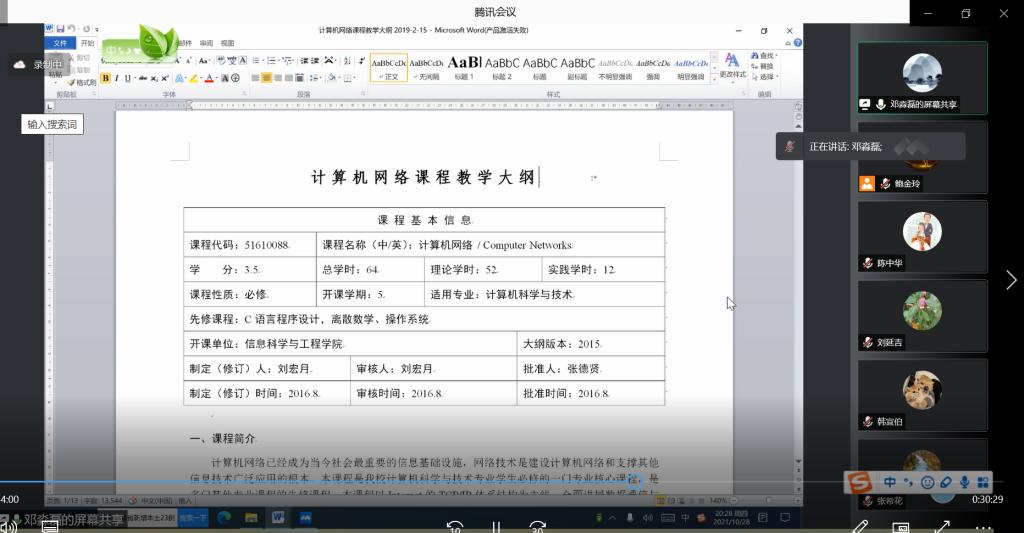Expand the next participants arrow
Screen dimensions: 1024x533
1011,280
